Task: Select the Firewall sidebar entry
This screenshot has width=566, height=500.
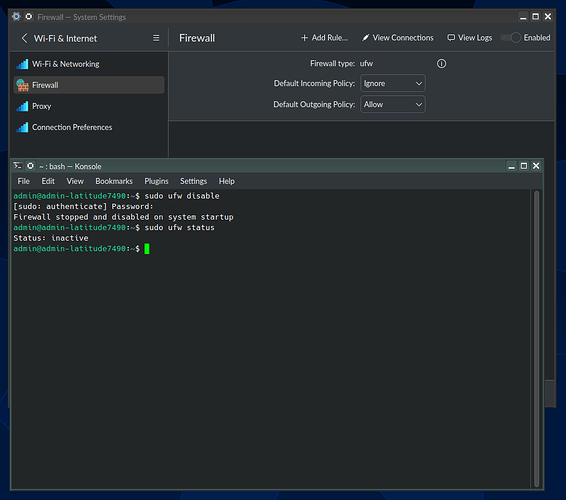Action: click(89, 85)
